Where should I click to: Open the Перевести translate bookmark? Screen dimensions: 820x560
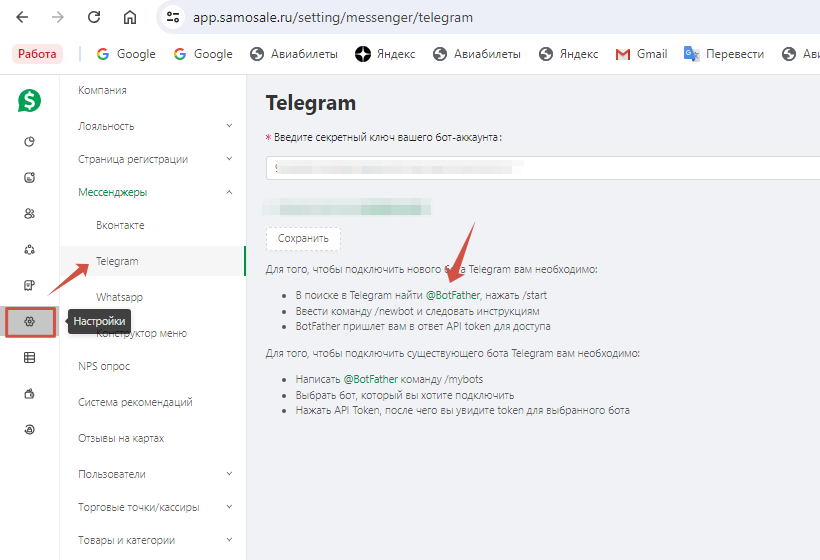tap(724, 54)
